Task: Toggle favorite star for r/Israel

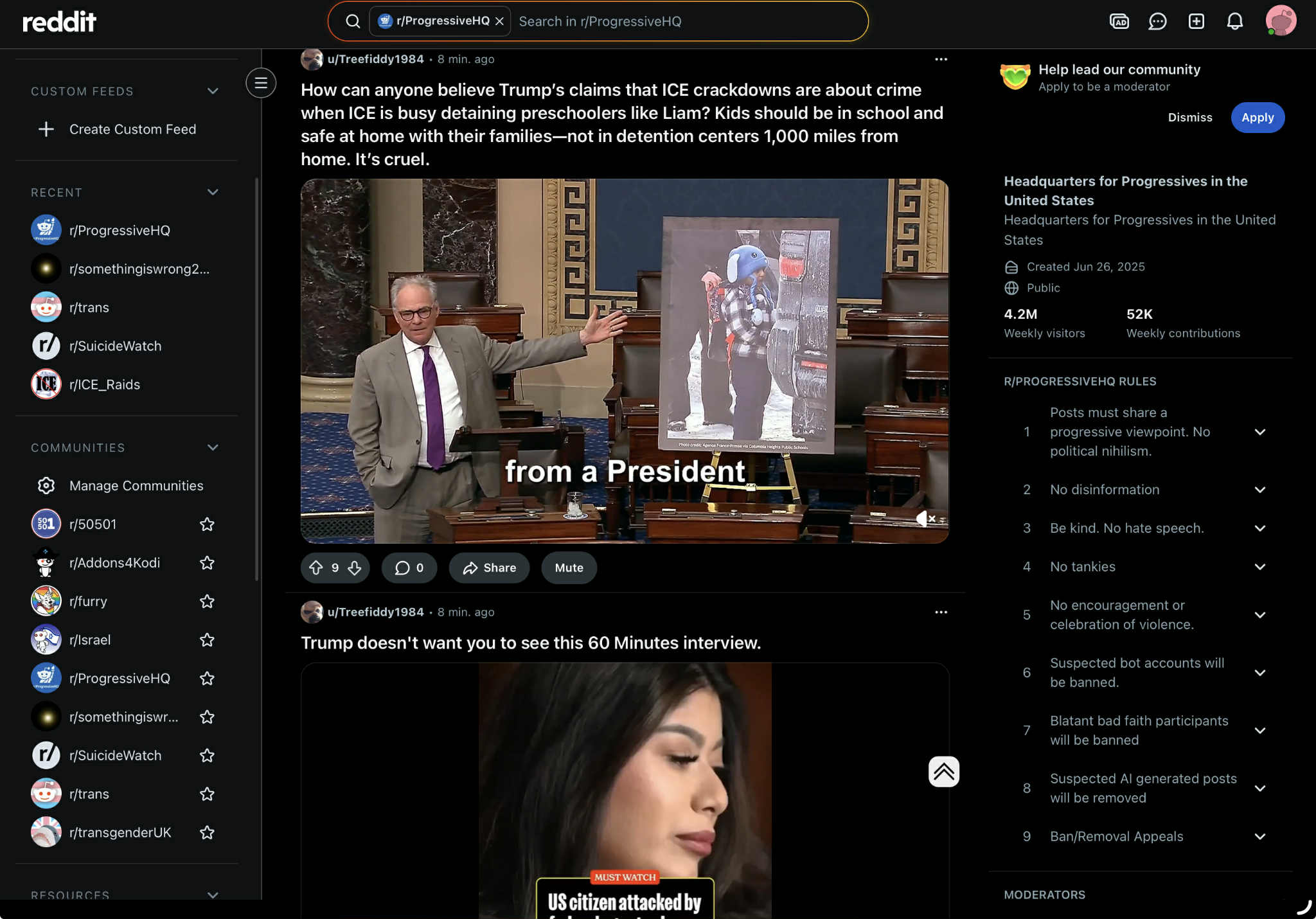Action: click(x=207, y=640)
